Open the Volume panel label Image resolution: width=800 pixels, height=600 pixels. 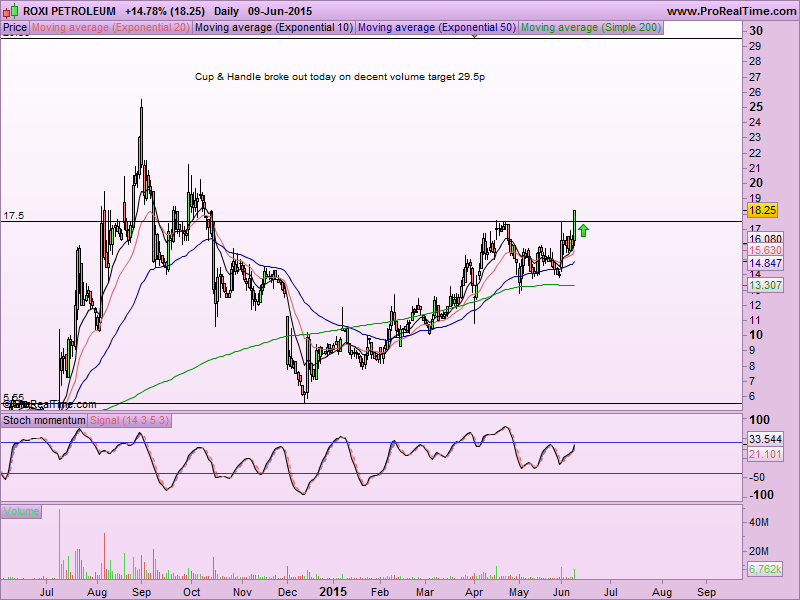click(21, 511)
